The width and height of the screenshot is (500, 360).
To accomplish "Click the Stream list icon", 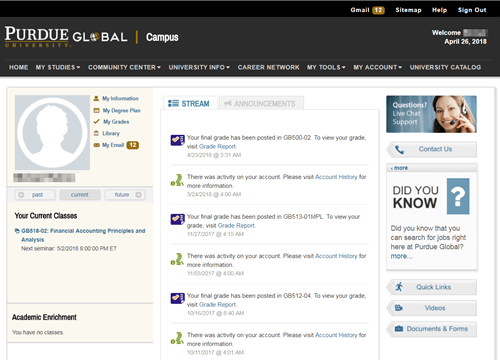I will tap(173, 103).
